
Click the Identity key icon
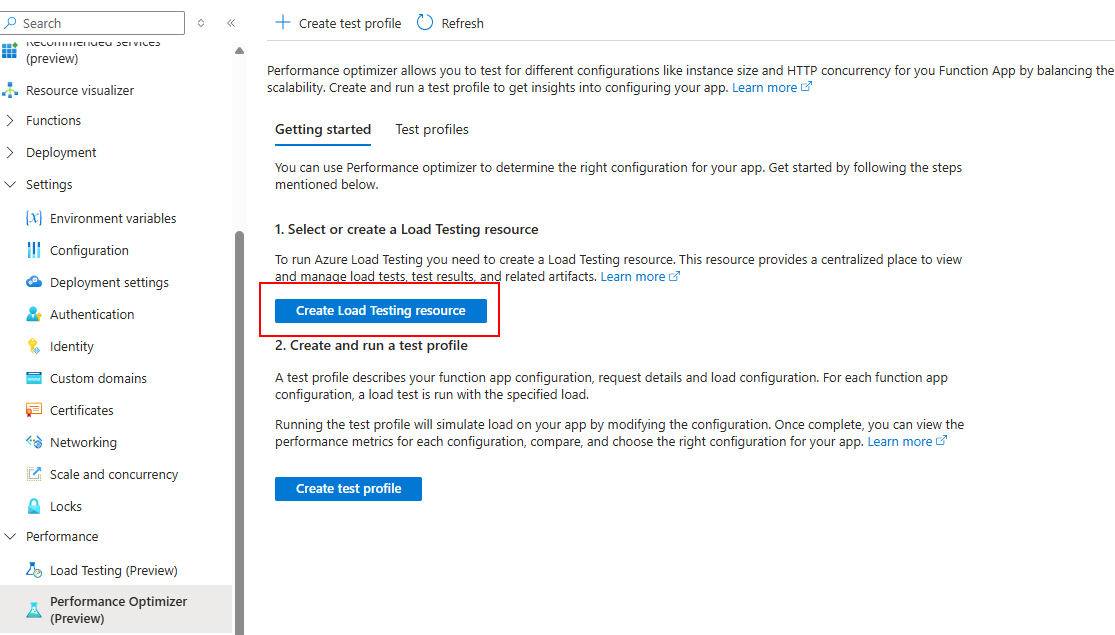tap(33, 346)
